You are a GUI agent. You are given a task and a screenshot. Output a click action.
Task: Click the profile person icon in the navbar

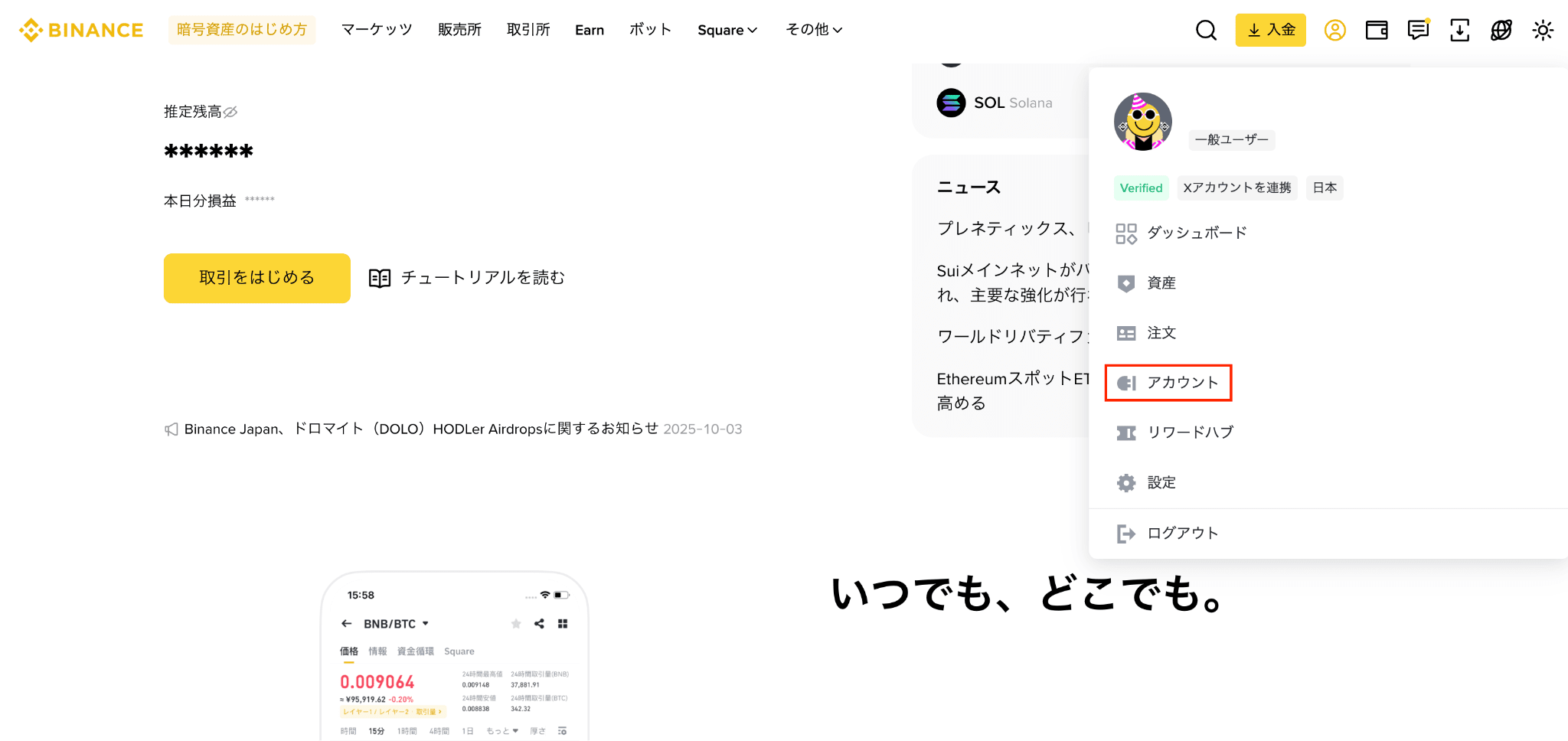1334,30
